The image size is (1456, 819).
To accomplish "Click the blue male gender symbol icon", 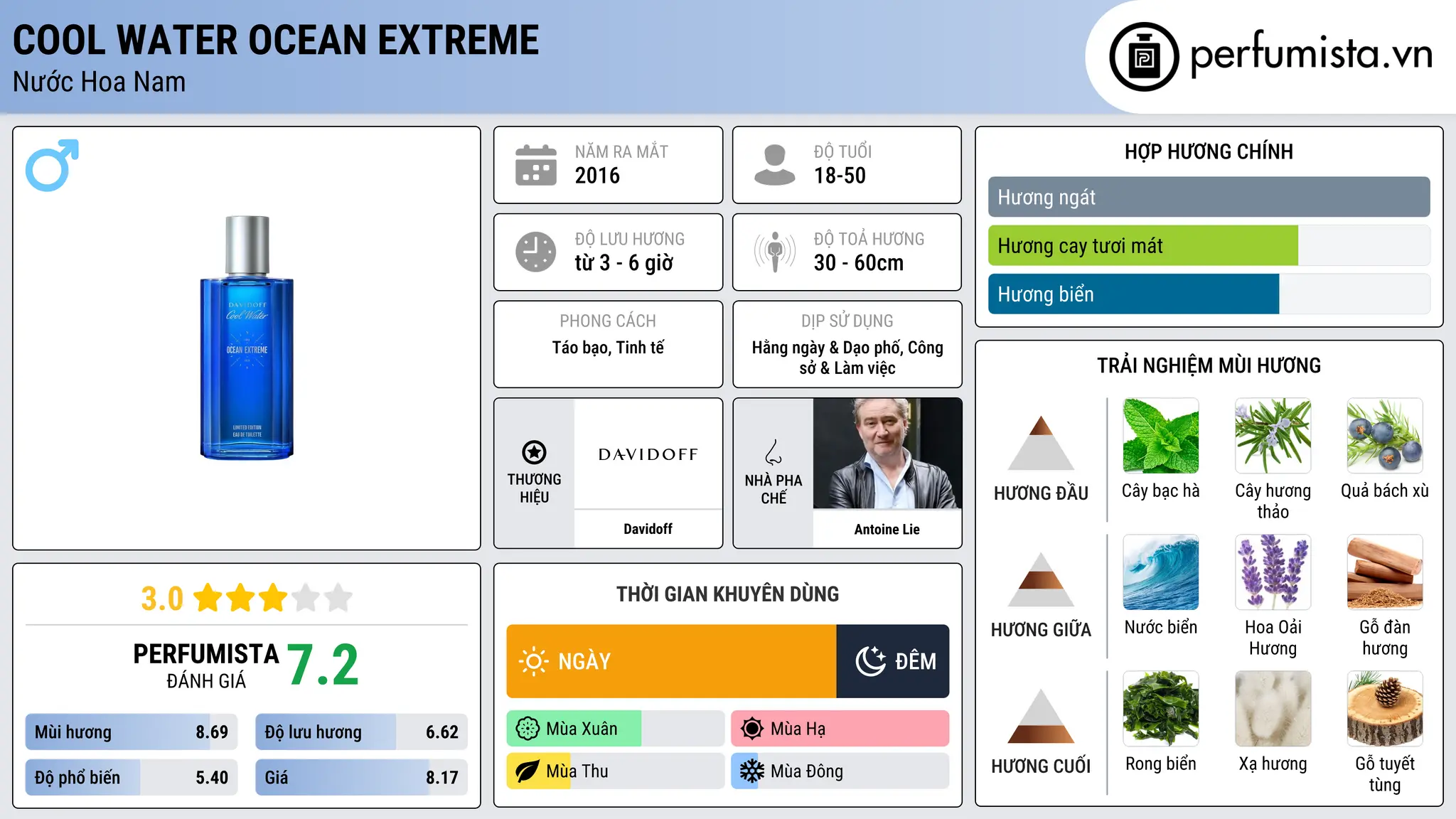I will tap(52, 165).
